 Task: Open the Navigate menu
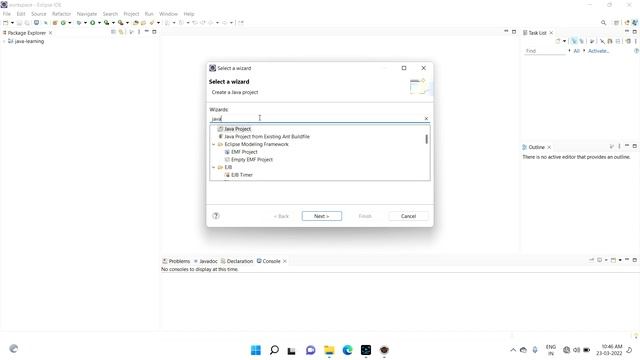[87, 14]
